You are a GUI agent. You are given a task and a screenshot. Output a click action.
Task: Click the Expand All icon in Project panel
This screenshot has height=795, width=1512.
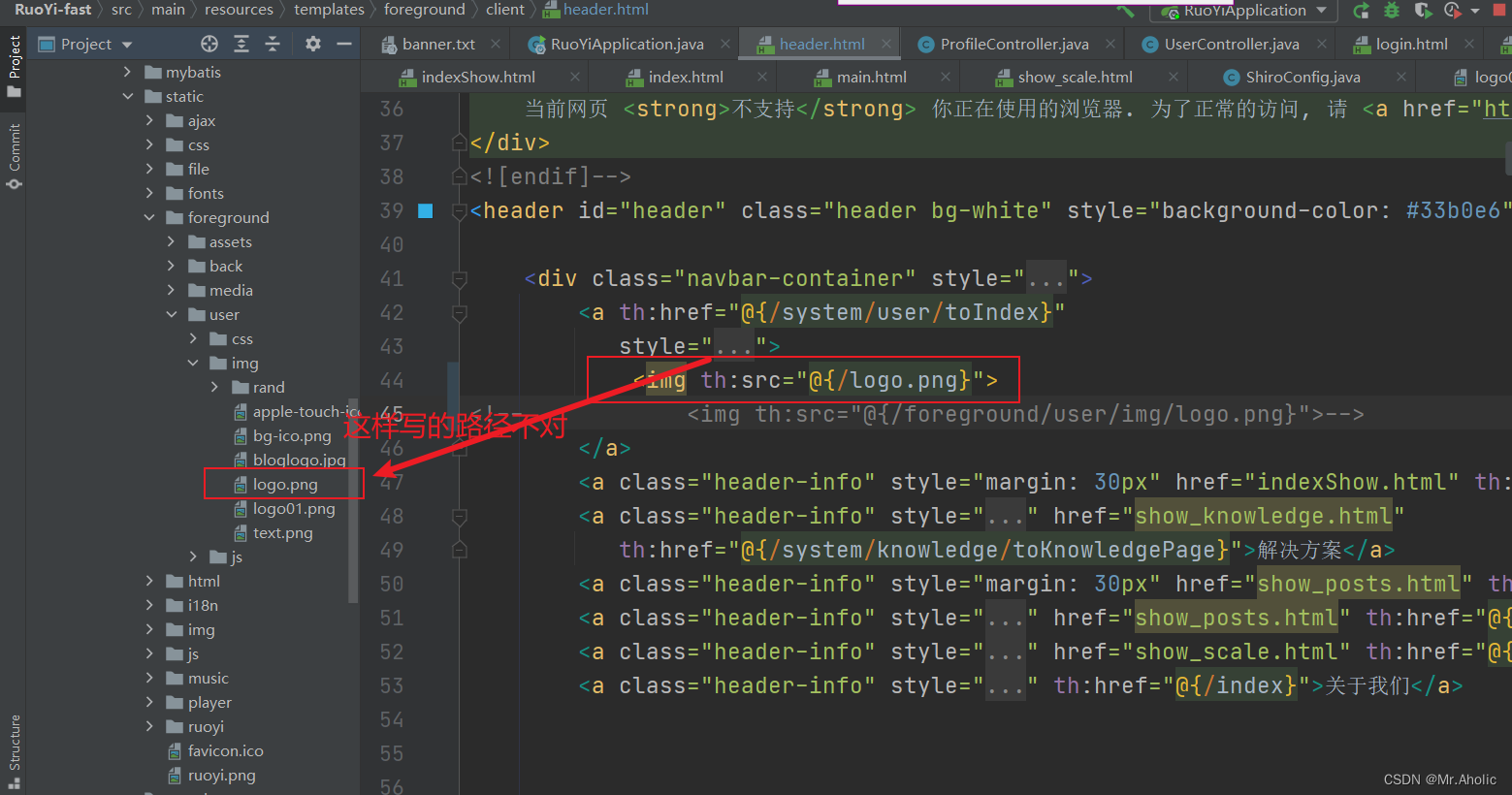click(x=241, y=44)
